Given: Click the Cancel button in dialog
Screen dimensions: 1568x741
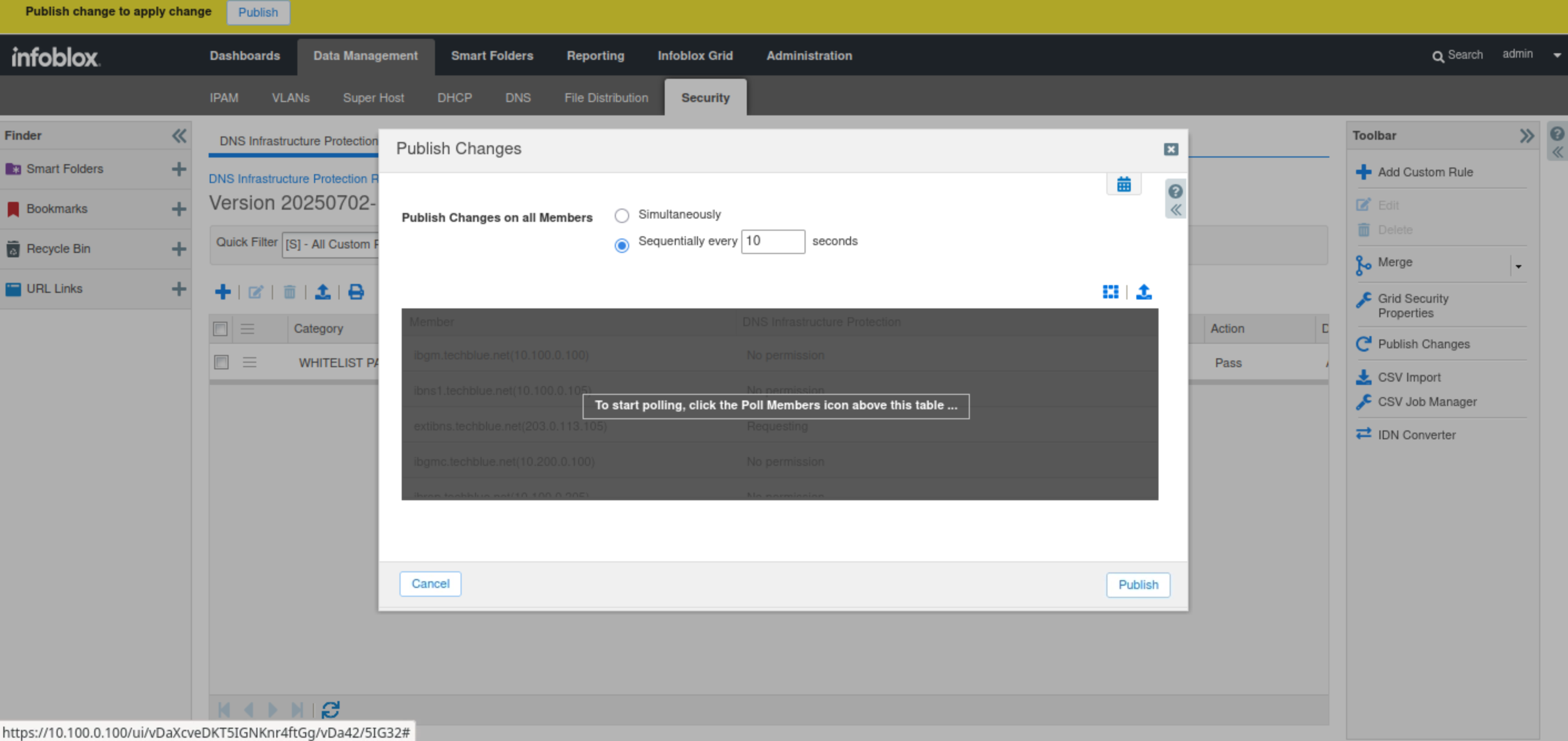Looking at the screenshot, I should (430, 584).
